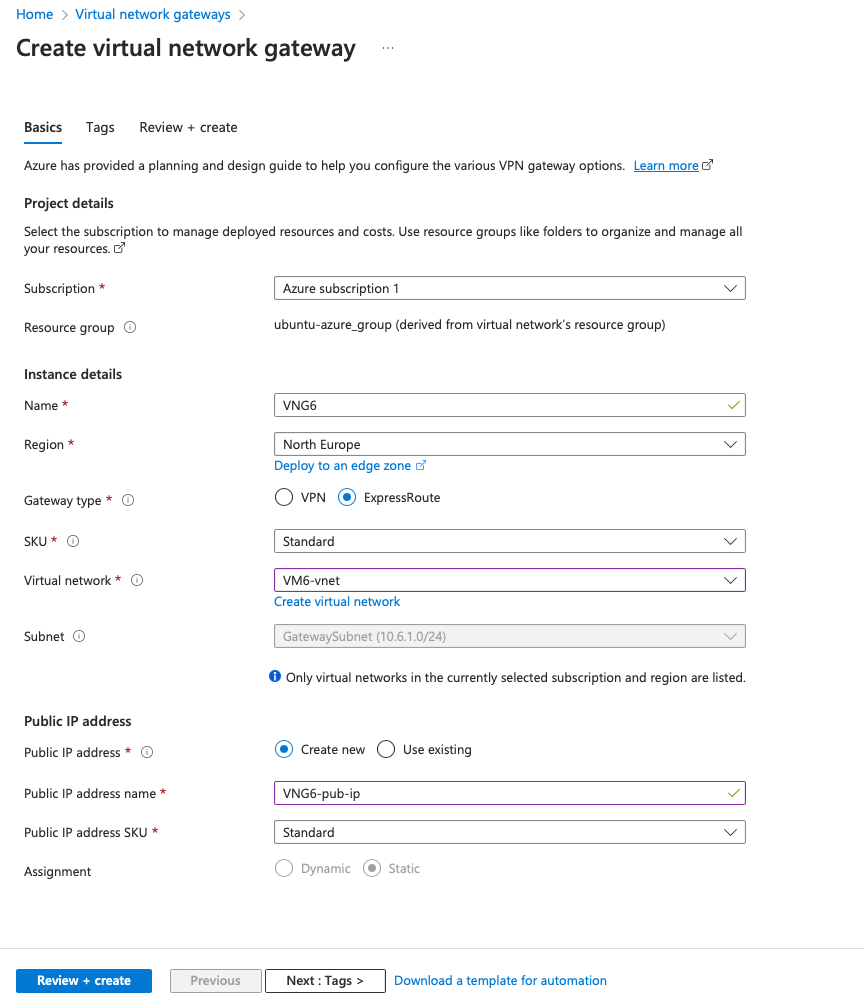Image resolution: width=864 pixels, height=1006 pixels.
Task: Click the Subnet info icon
Action: click(x=79, y=636)
